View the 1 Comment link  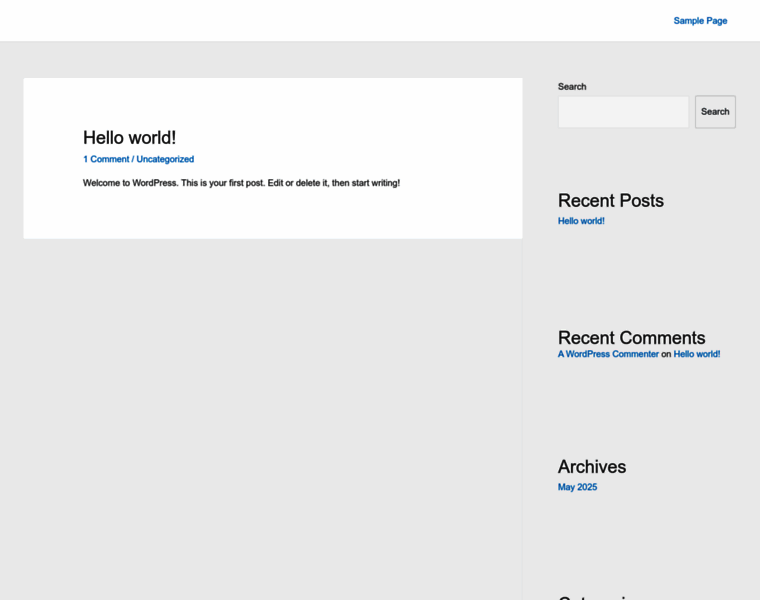[106, 159]
